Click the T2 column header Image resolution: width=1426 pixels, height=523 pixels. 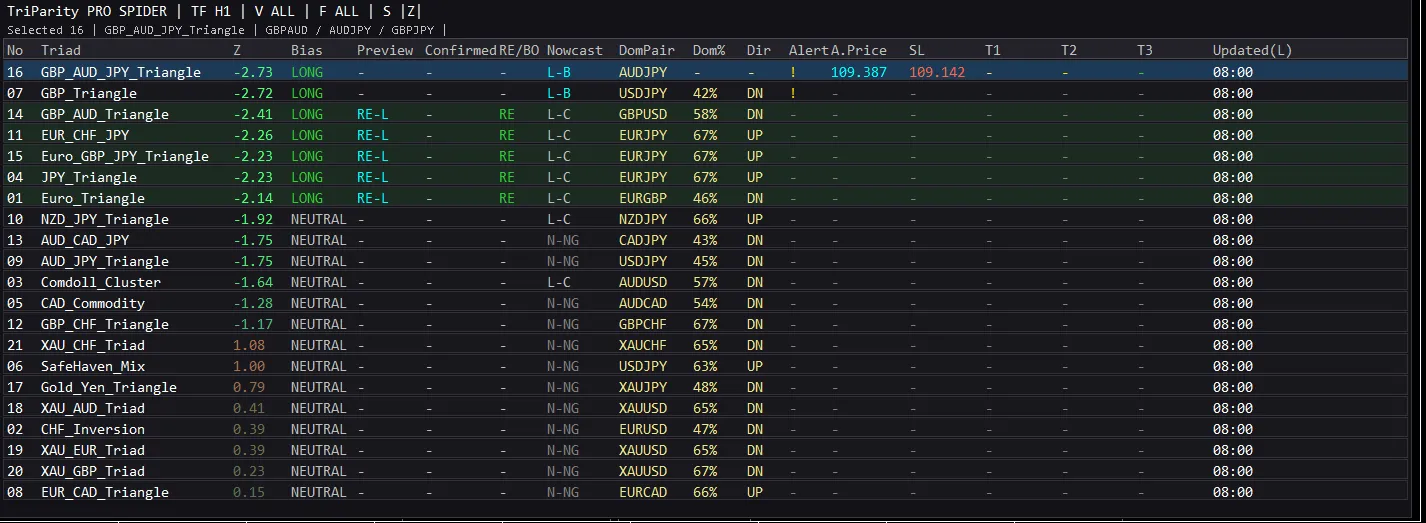(x=1069, y=50)
